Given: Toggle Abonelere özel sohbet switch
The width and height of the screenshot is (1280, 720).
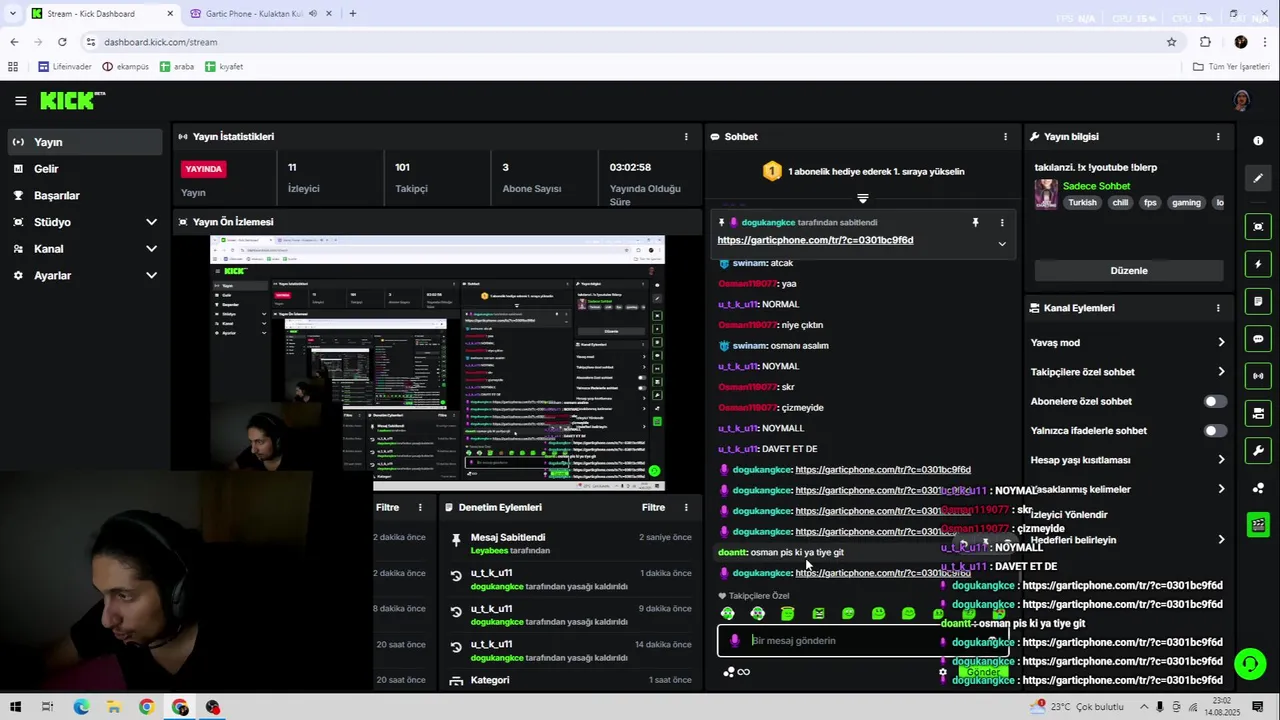Looking at the screenshot, I should (x=1215, y=401).
